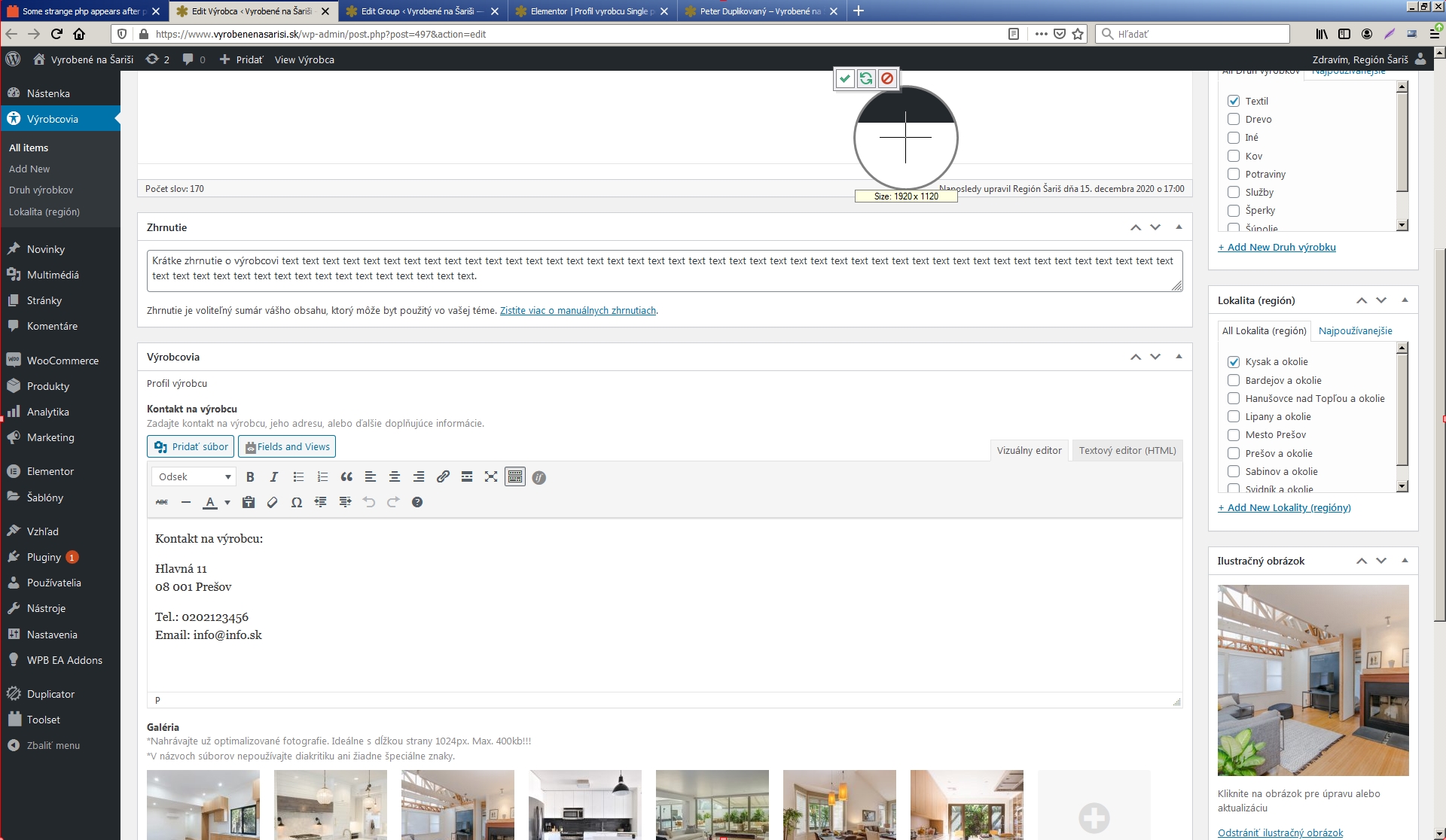This screenshot has height=840, width=1446.
Task: Align text left in editor
Action: [371, 477]
